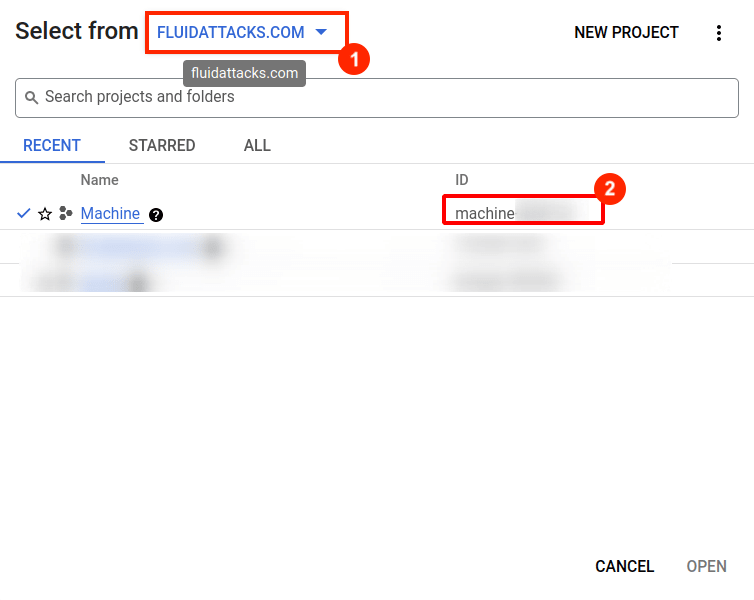Select the machine project ID cell
Screen dimensions: 754x600
pos(523,210)
